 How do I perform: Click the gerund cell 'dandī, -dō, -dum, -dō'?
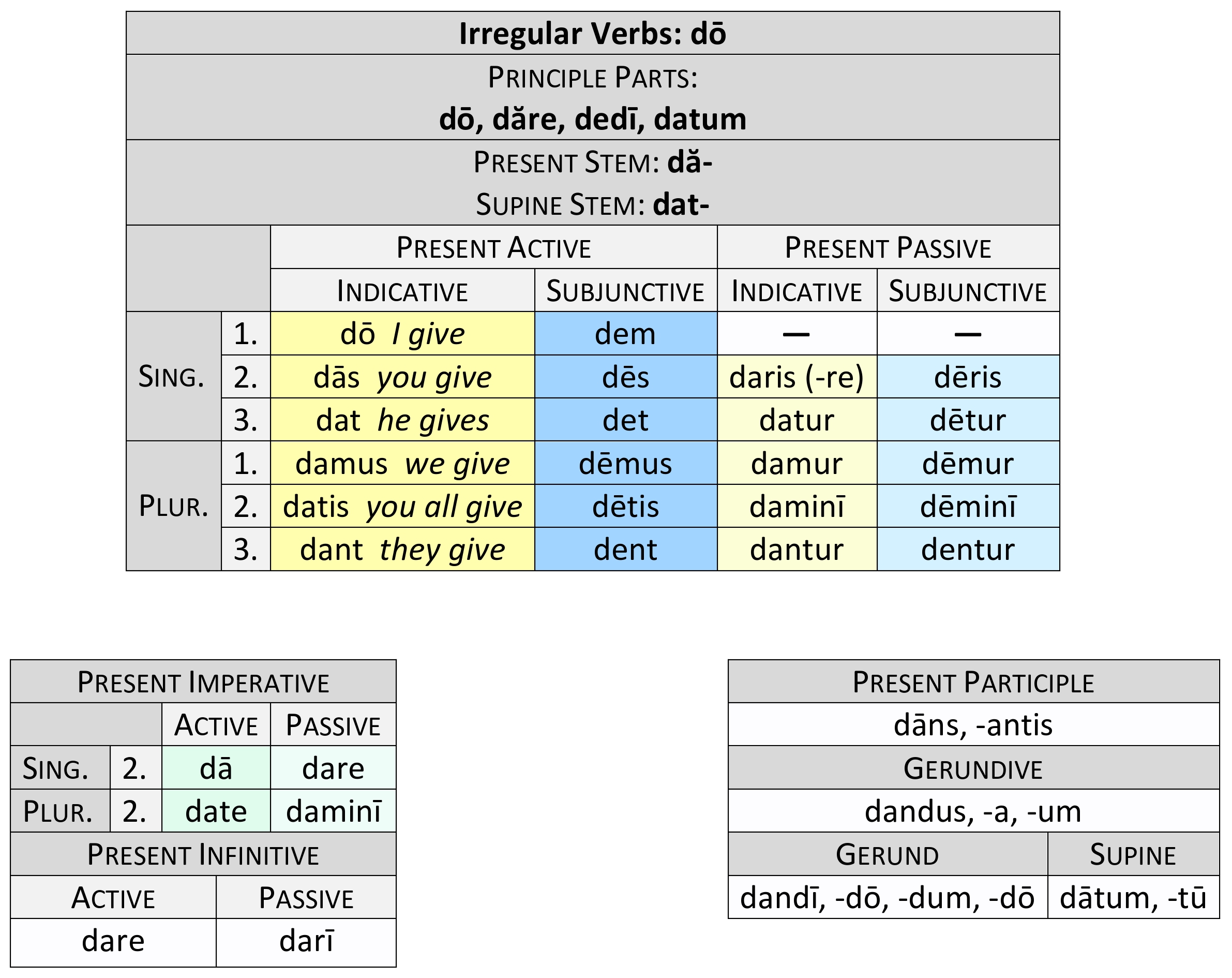pos(887,897)
